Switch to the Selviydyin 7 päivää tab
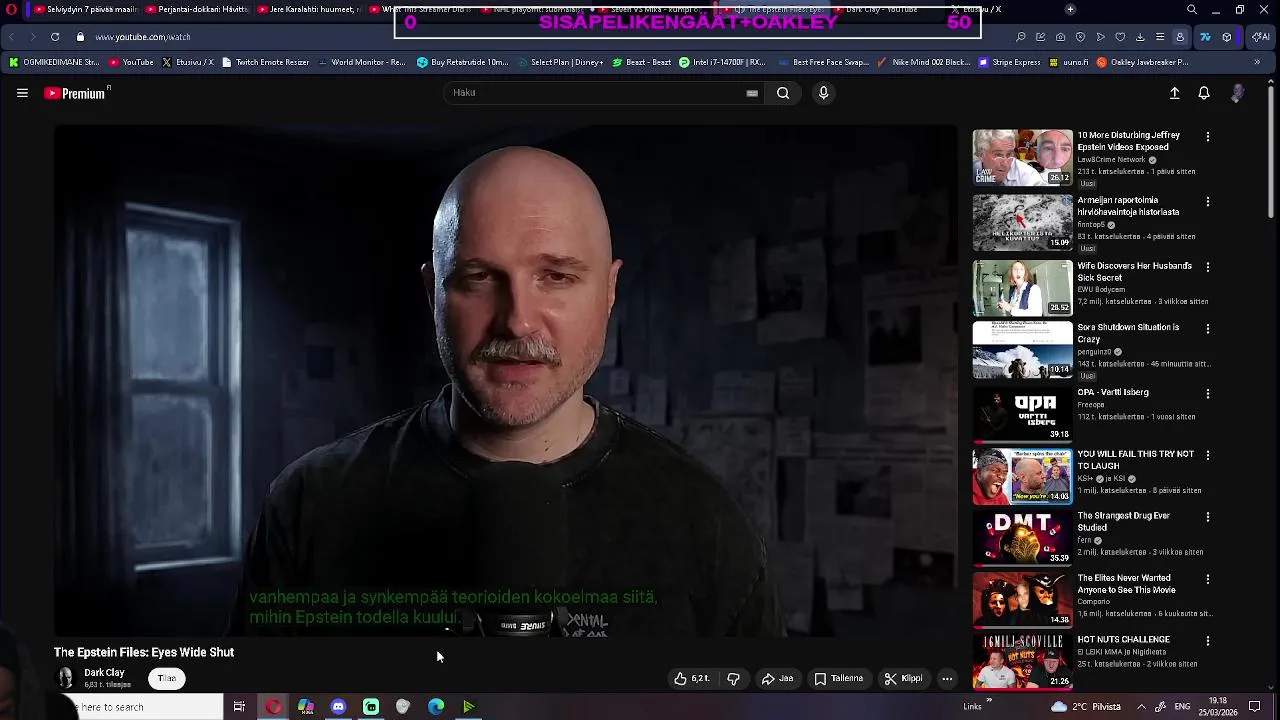 [x=85, y=10]
